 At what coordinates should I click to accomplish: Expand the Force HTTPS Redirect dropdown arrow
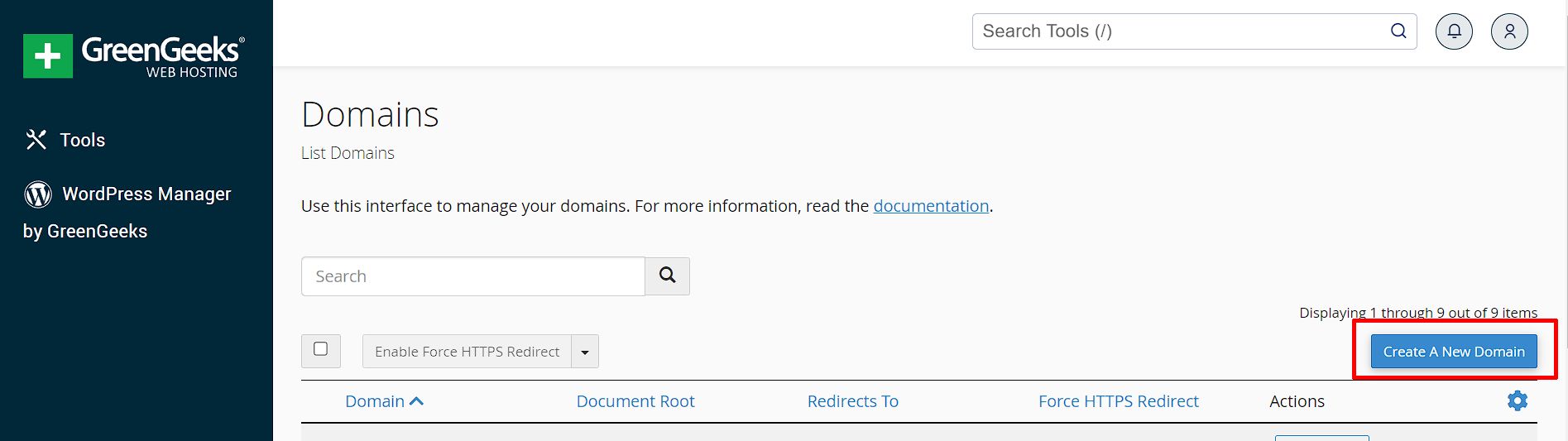pos(585,352)
